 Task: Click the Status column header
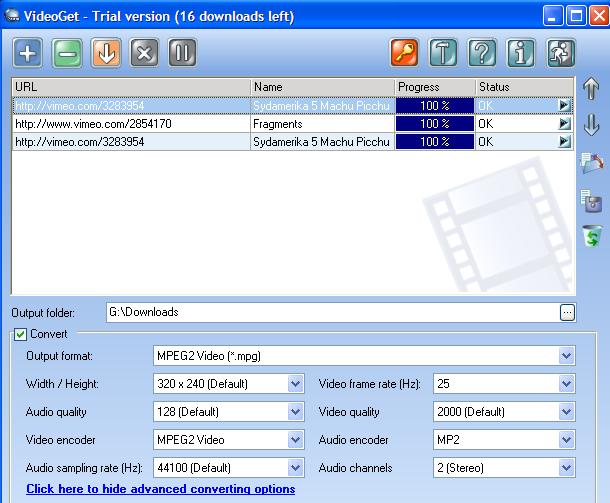[524, 87]
